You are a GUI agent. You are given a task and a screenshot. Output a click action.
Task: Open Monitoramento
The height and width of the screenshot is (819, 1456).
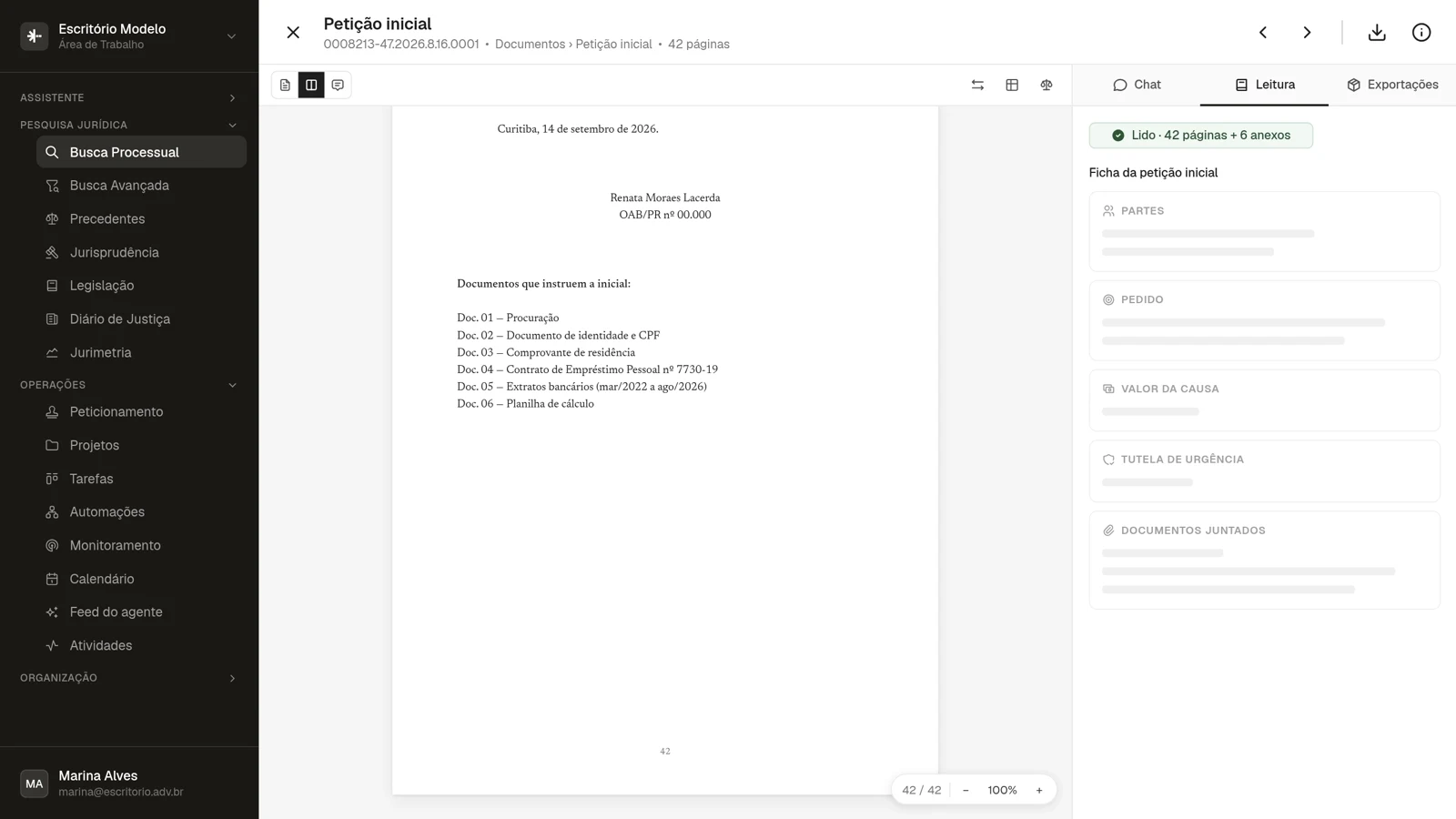click(141, 545)
